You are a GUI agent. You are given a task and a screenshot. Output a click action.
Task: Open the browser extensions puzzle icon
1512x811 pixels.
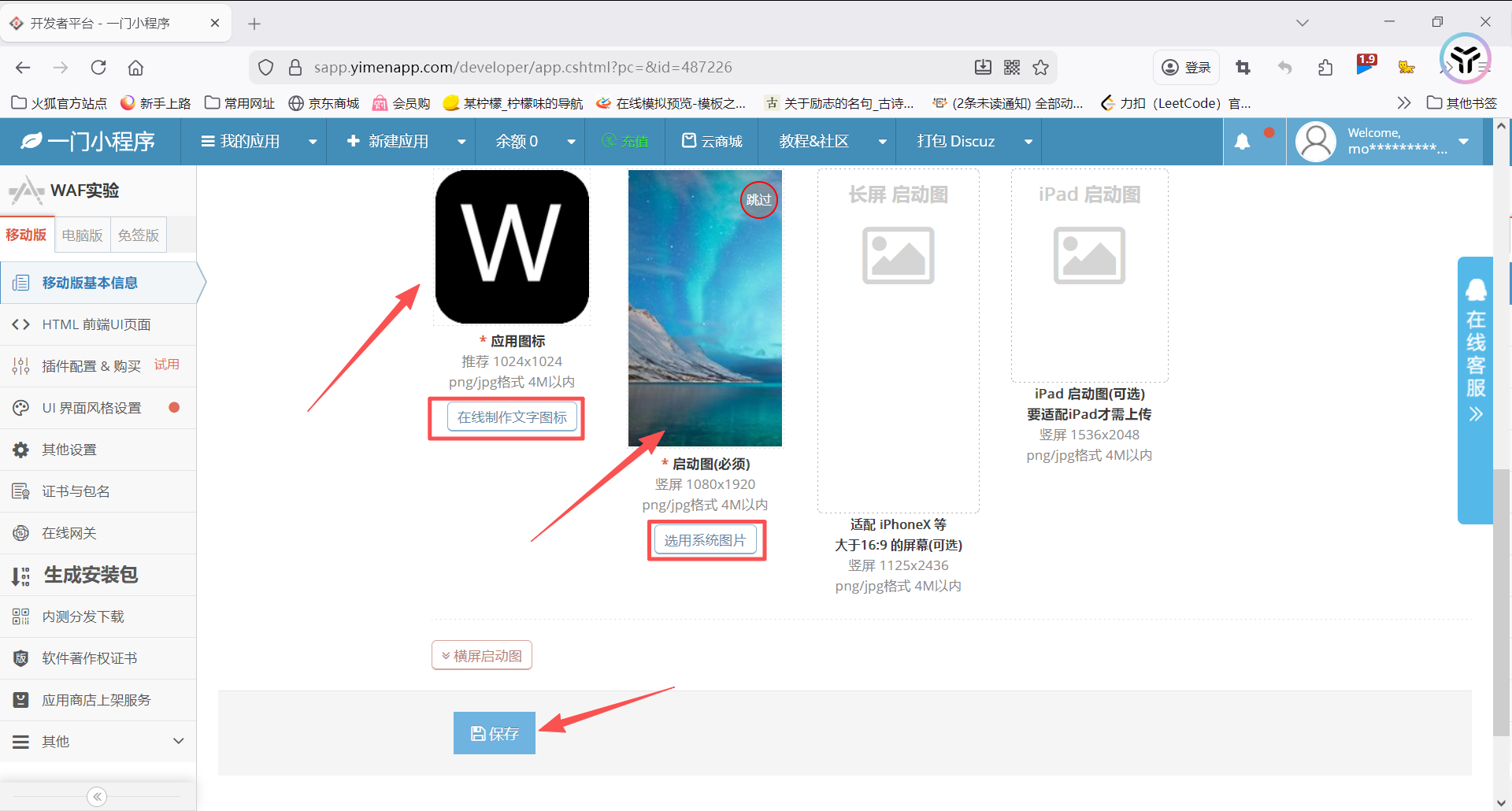tap(1325, 68)
